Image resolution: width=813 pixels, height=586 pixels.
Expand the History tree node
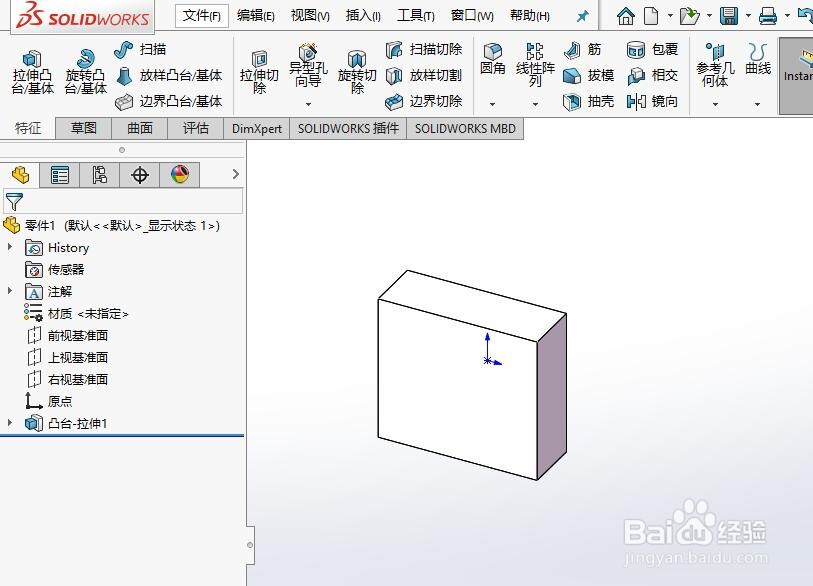[10, 247]
